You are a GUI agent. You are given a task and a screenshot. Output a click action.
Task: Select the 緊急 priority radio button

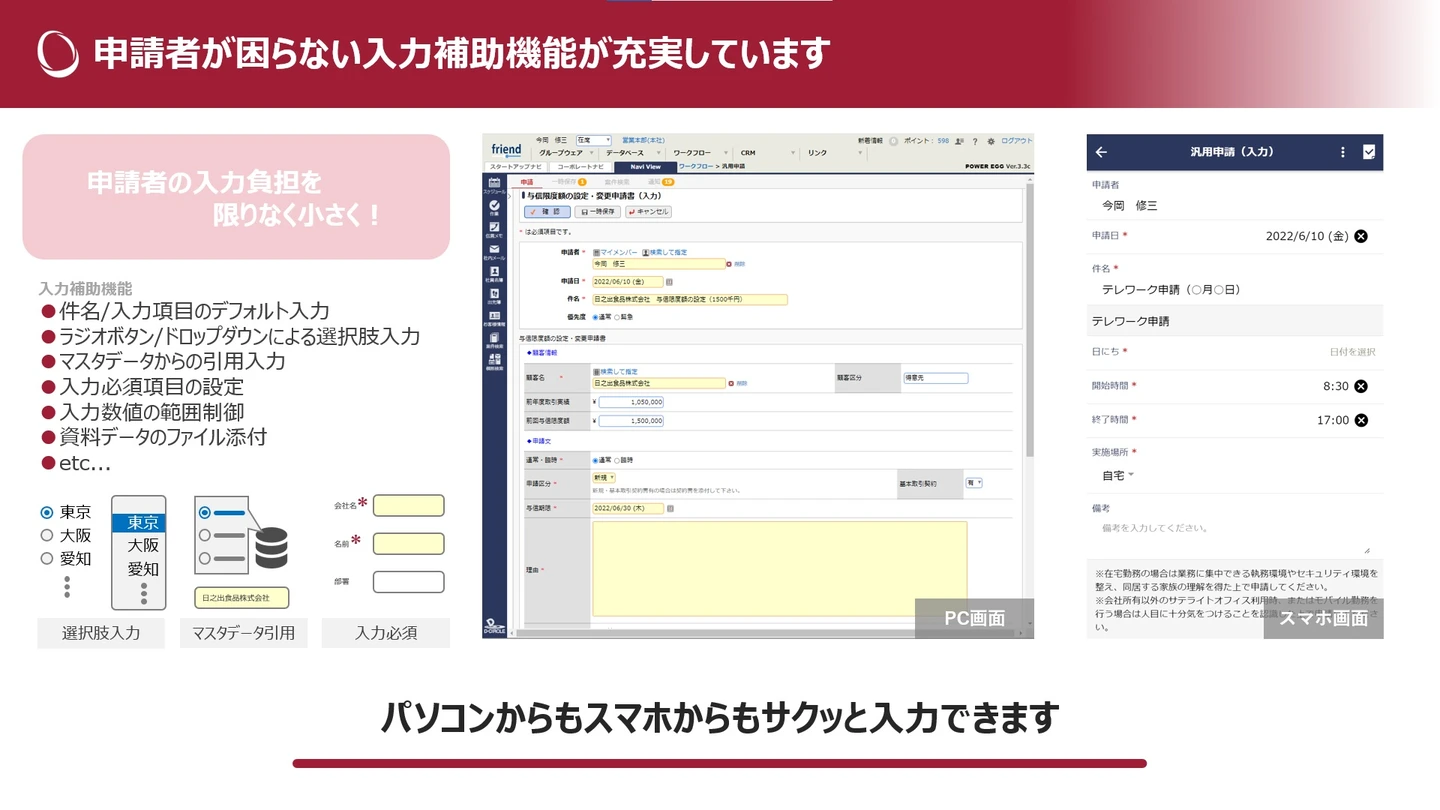617,317
